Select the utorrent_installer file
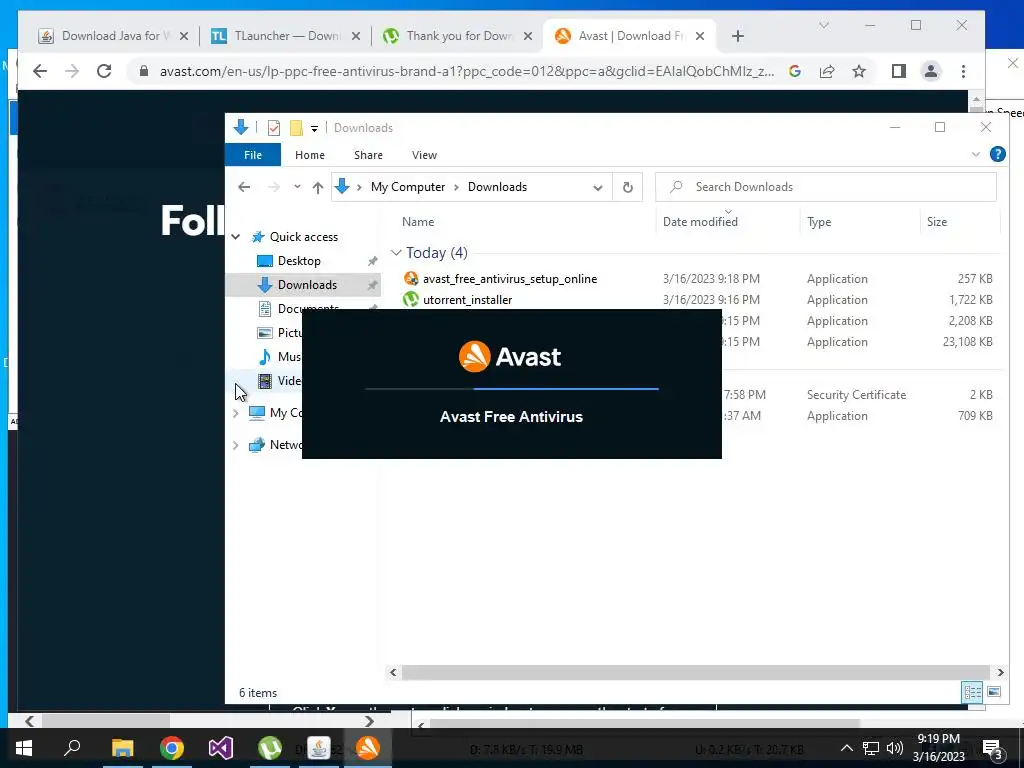 [x=467, y=300]
